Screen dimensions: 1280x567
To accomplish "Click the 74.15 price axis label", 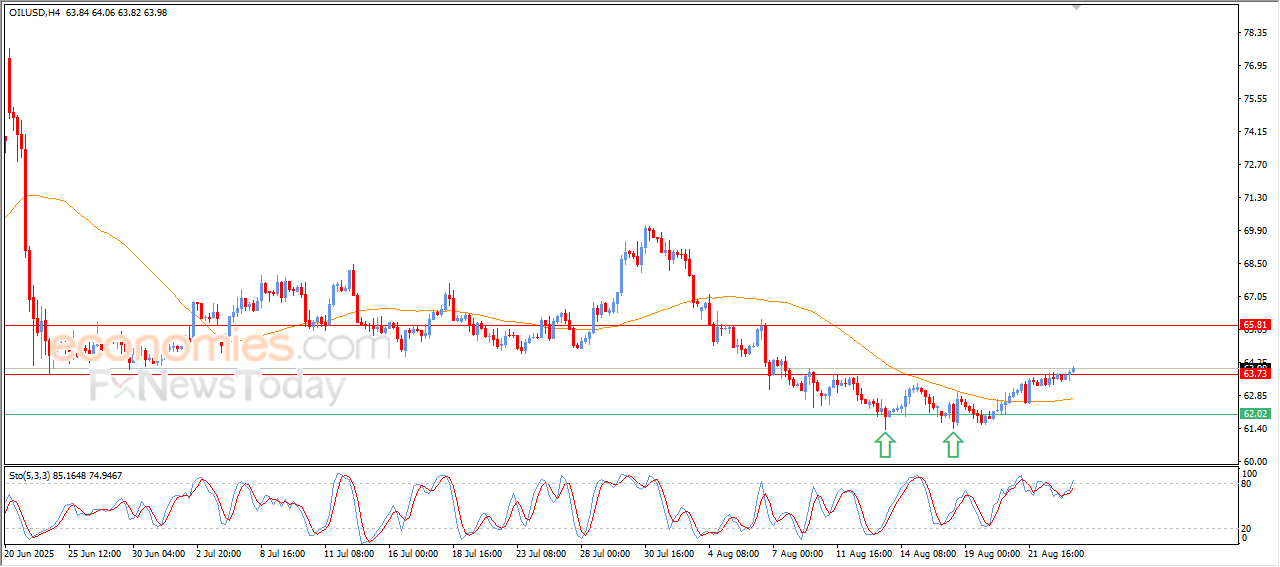I will pyautogui.click(x=1255, y=132).
